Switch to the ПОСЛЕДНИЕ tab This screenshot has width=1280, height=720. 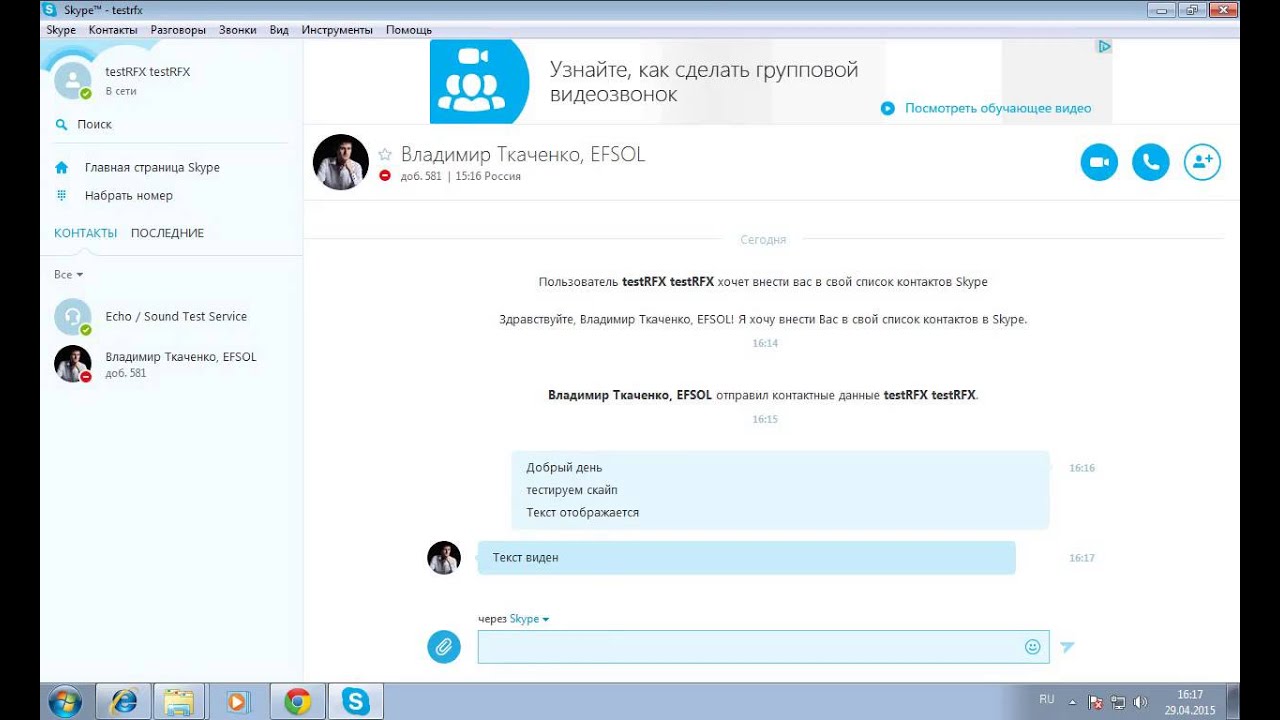[x=167, y=233]
